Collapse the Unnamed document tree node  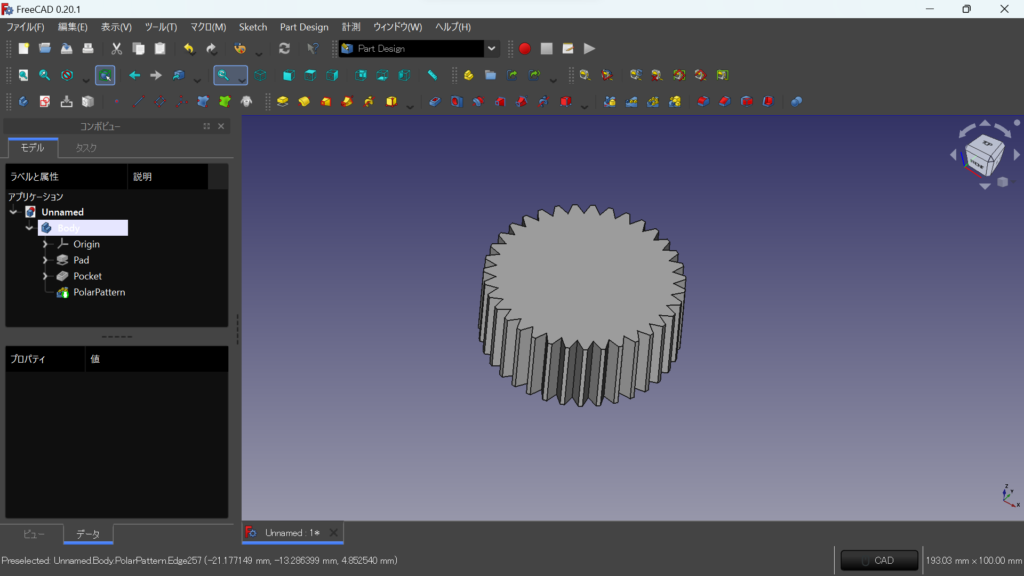[x=14, y=212]
